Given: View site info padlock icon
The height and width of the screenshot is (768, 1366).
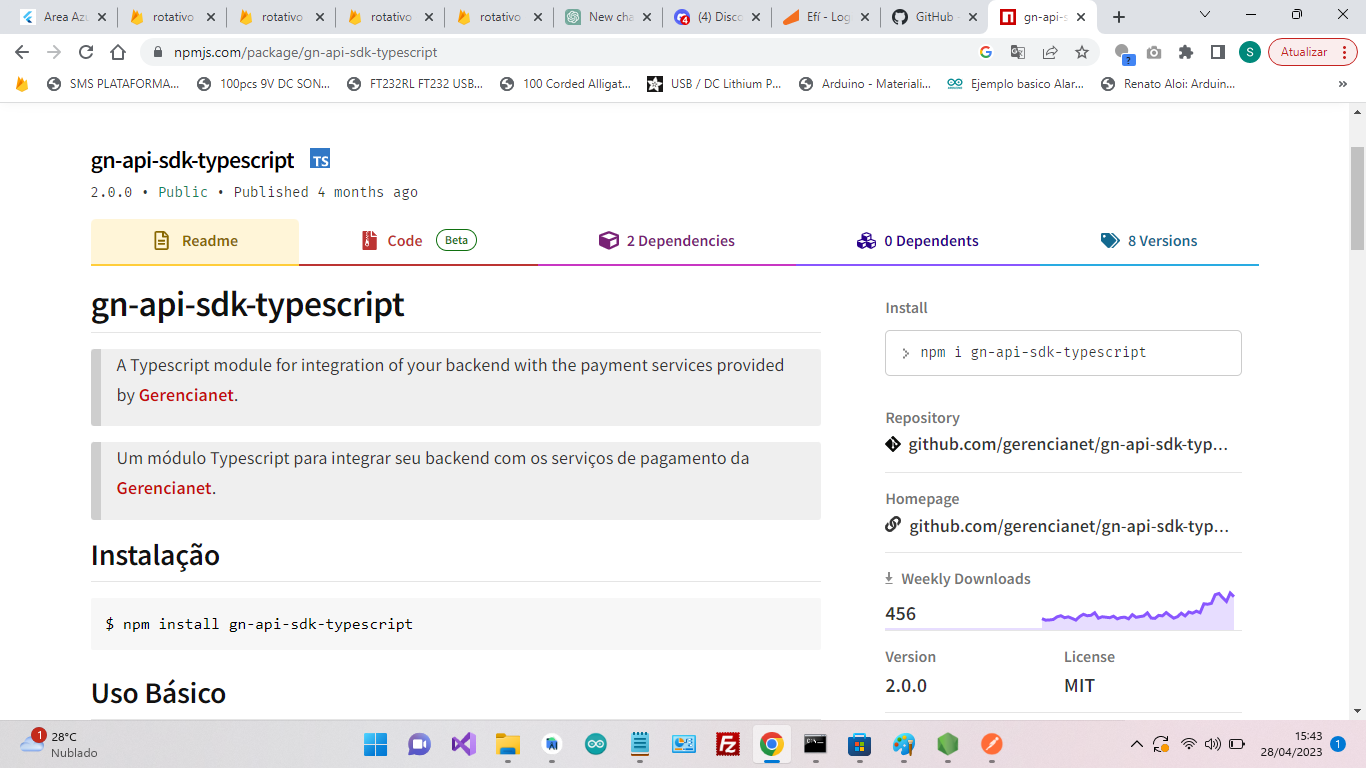Looking at the screenshot, I should coord(158,52).
